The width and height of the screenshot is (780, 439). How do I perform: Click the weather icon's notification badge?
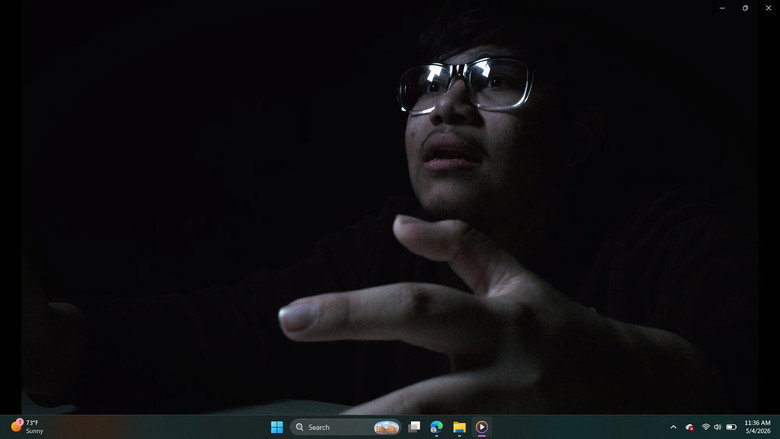coord(20,422)
